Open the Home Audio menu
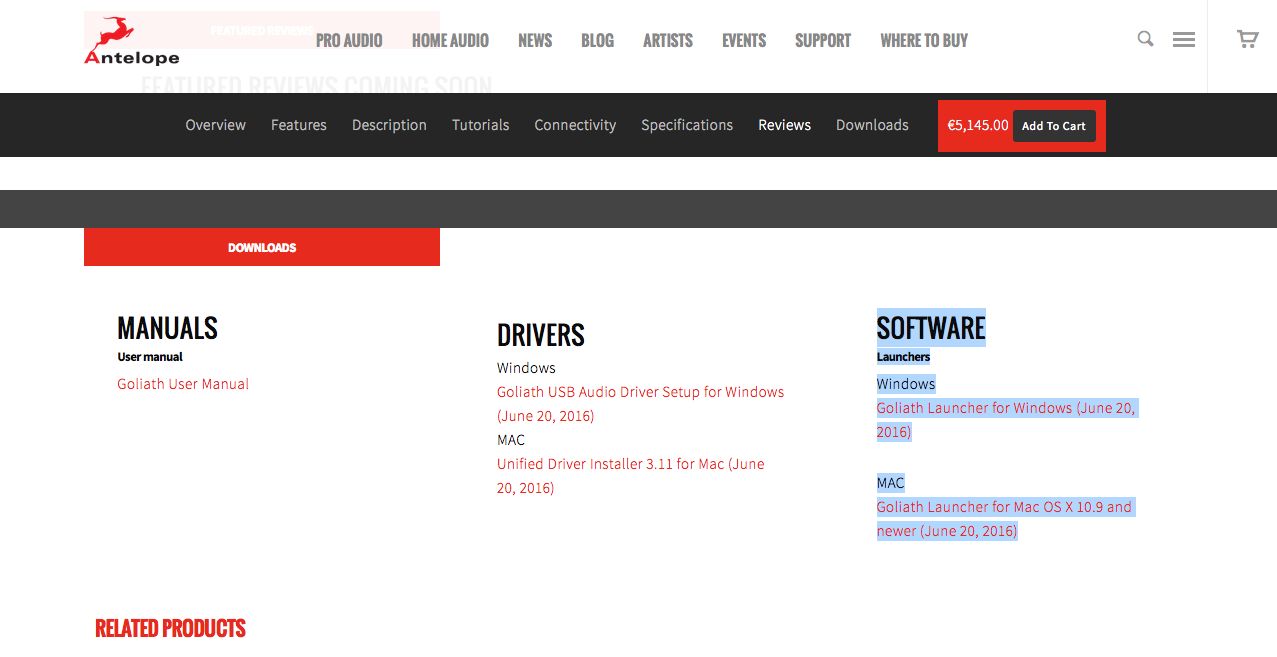Screen dimensions: 1277x657 450,41
